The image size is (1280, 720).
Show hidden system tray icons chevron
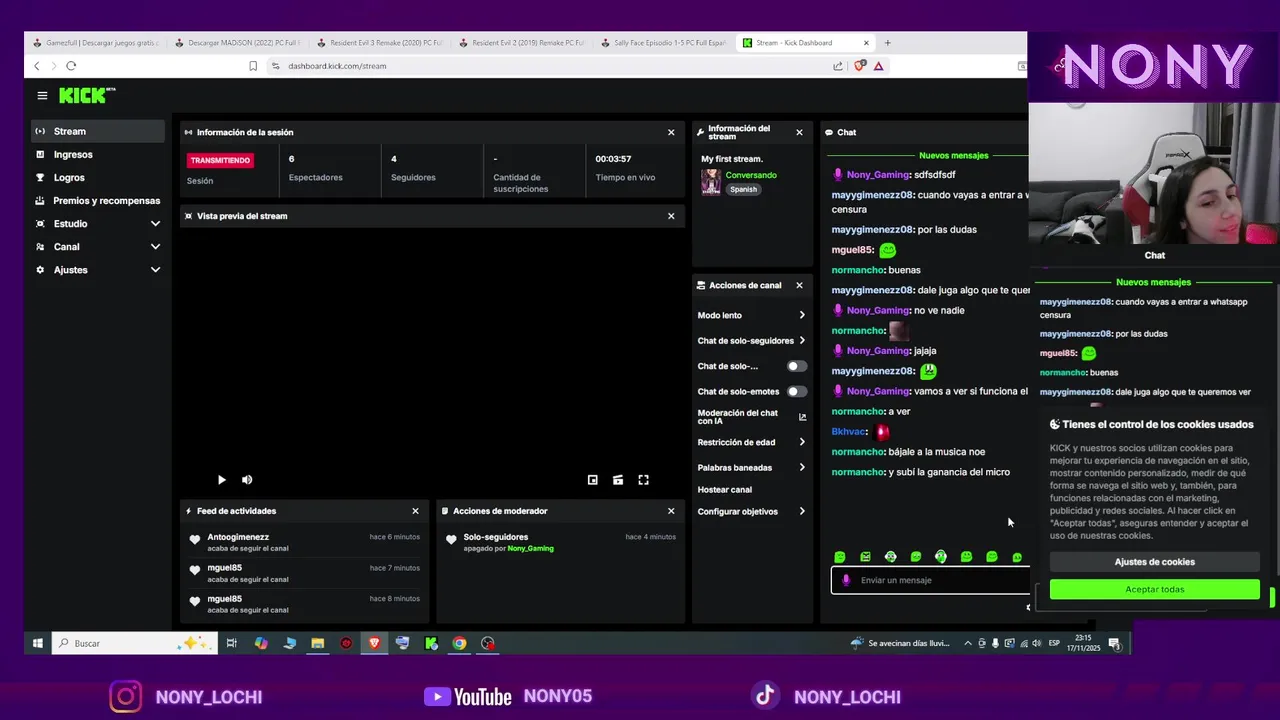click(967, 644)
